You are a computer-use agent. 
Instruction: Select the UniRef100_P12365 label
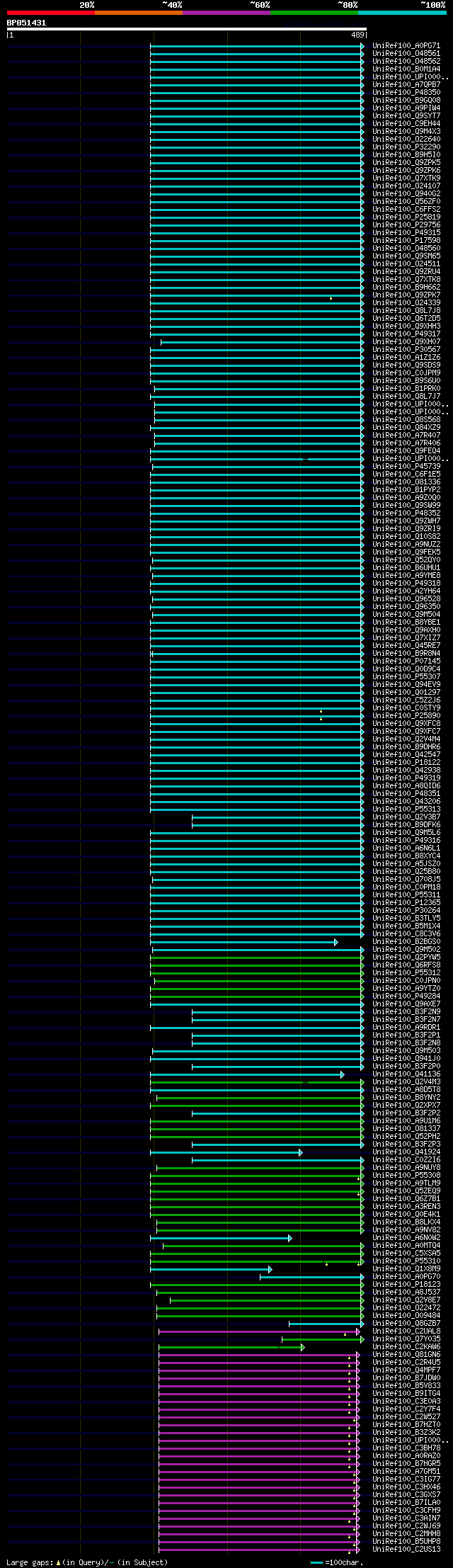tap(406, 903)
